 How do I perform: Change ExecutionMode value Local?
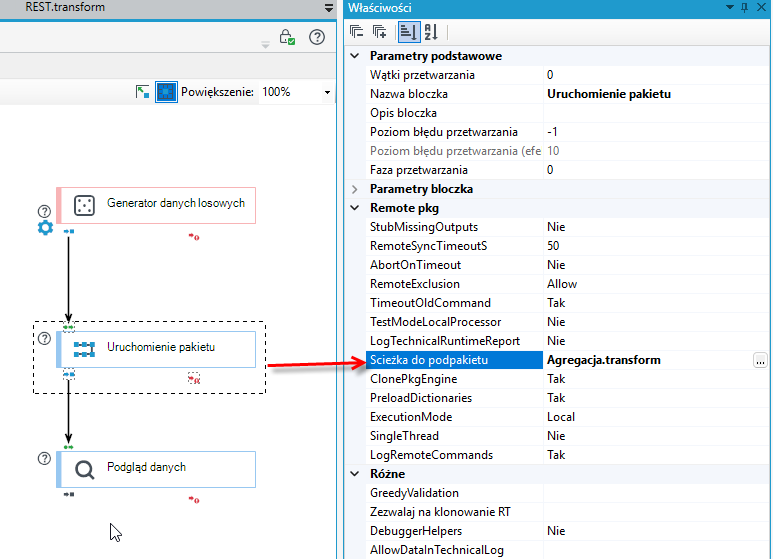coord(656,417)
